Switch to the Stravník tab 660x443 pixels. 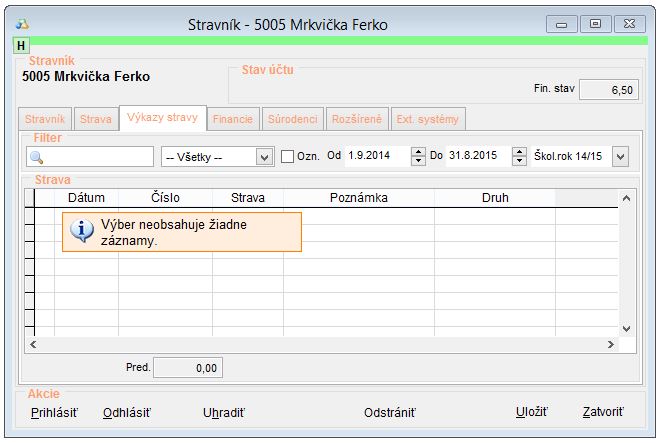coord(44,119)
